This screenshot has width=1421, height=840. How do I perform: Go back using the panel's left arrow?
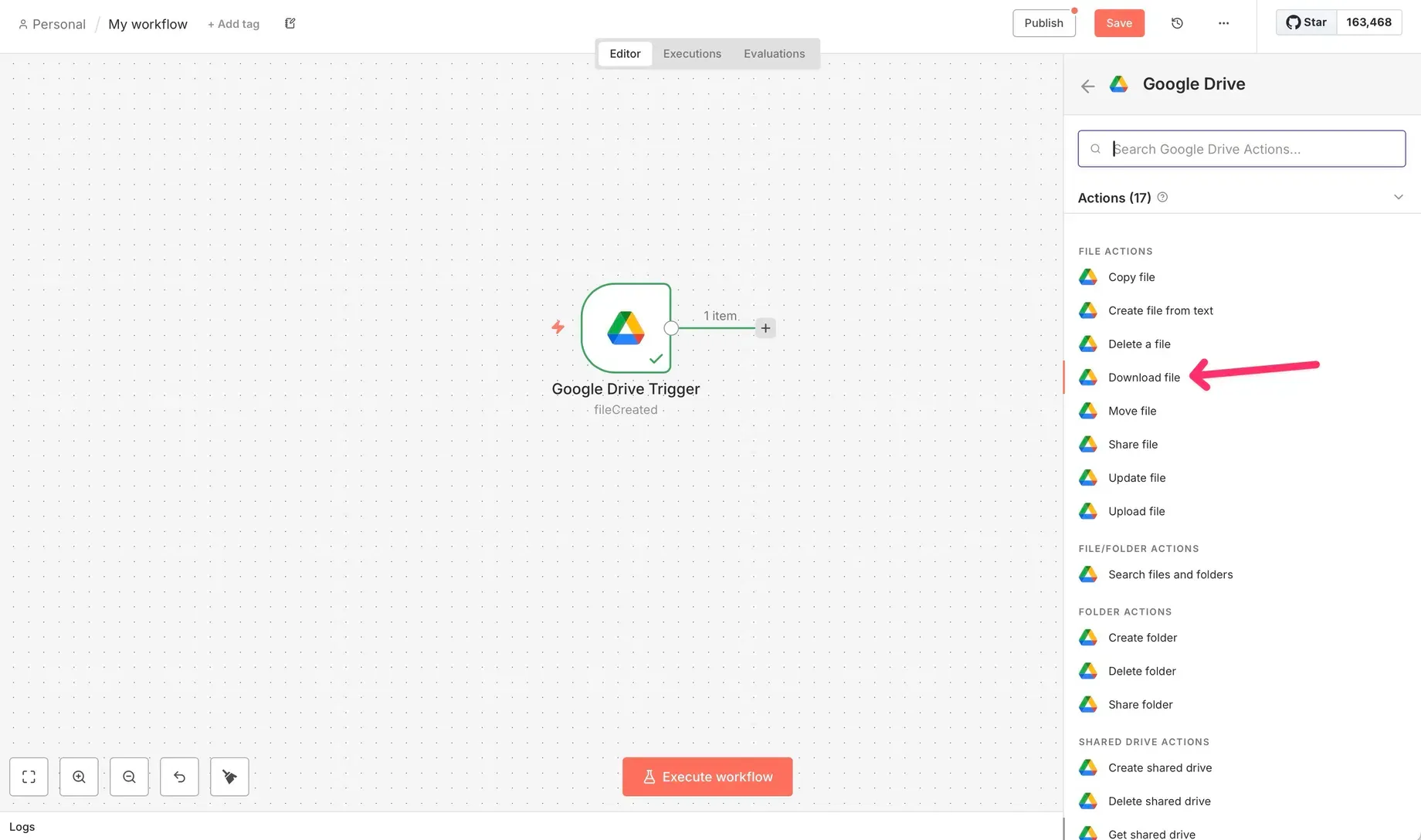coord(1087,86)
